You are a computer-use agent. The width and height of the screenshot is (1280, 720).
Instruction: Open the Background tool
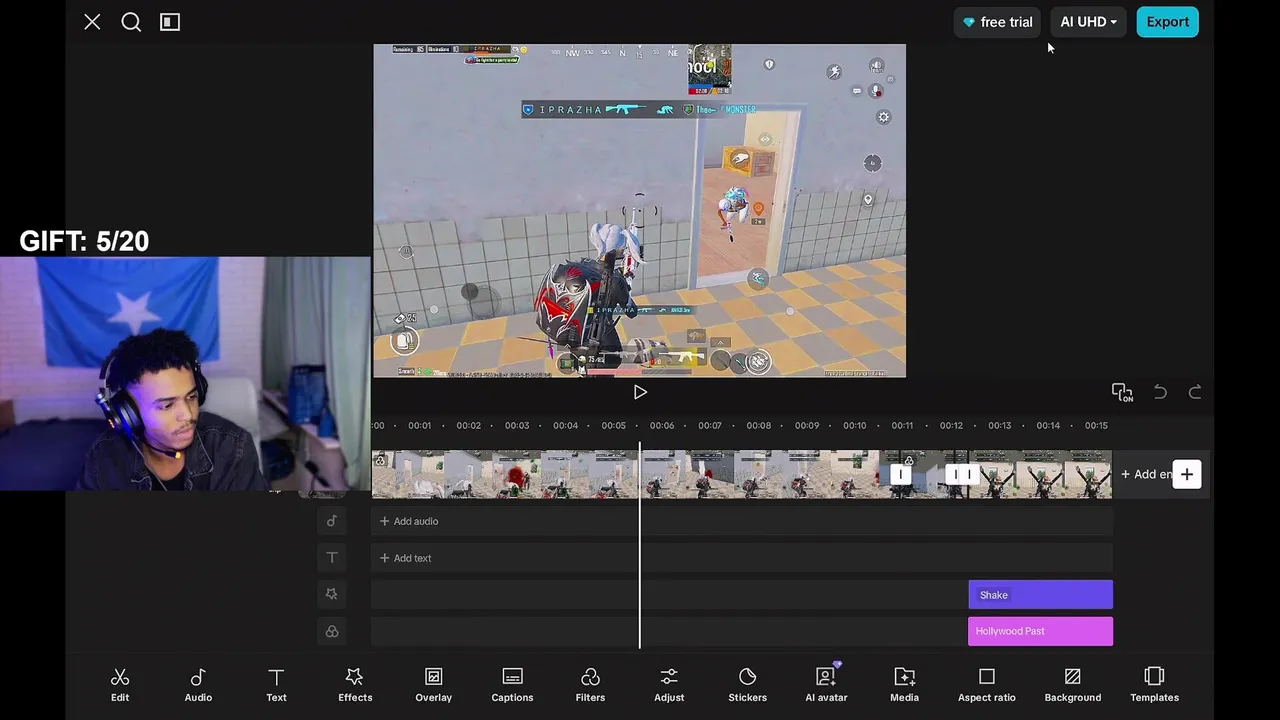click(1073, 685)
